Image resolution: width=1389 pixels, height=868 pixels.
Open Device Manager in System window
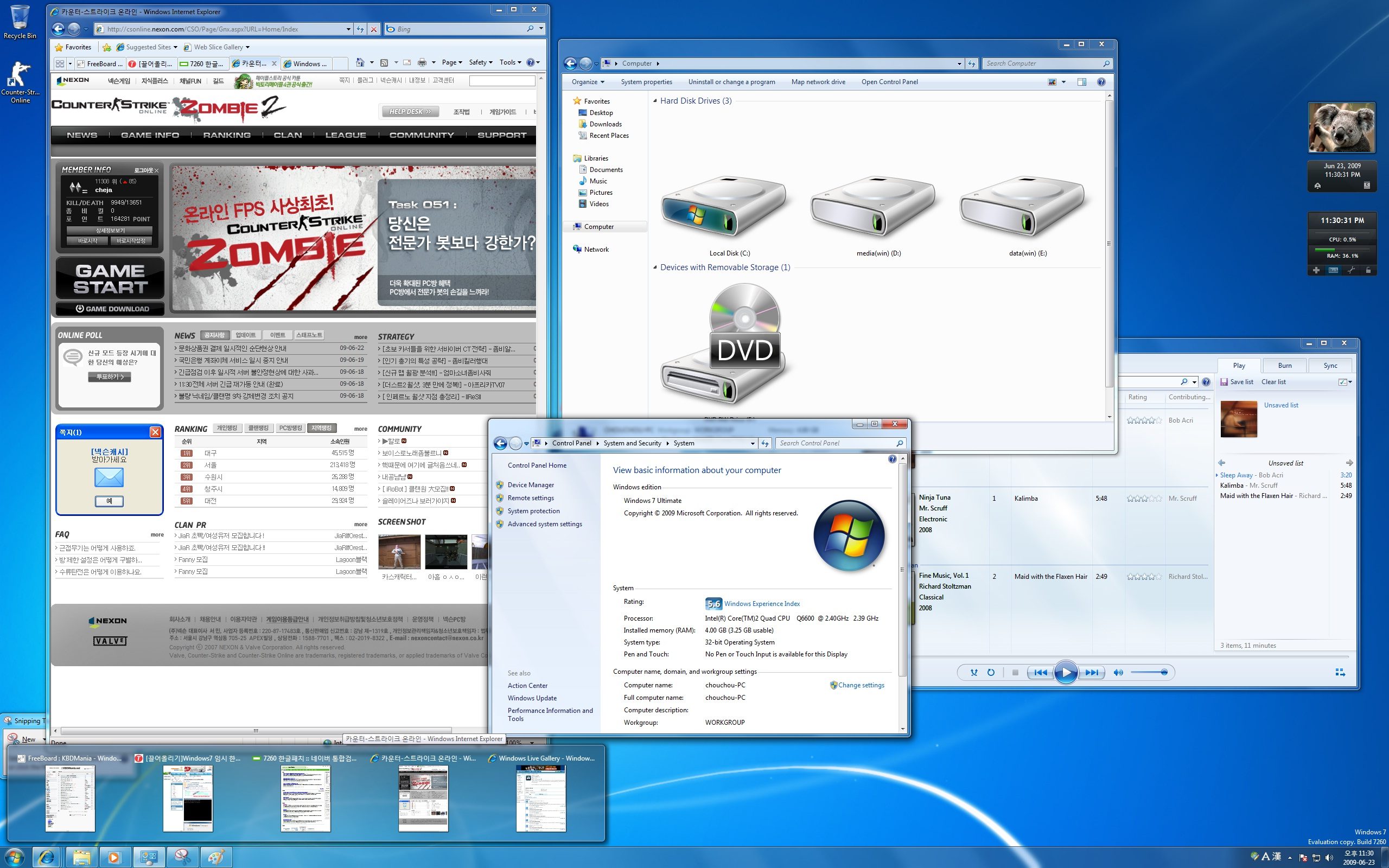tap(530, 484)
